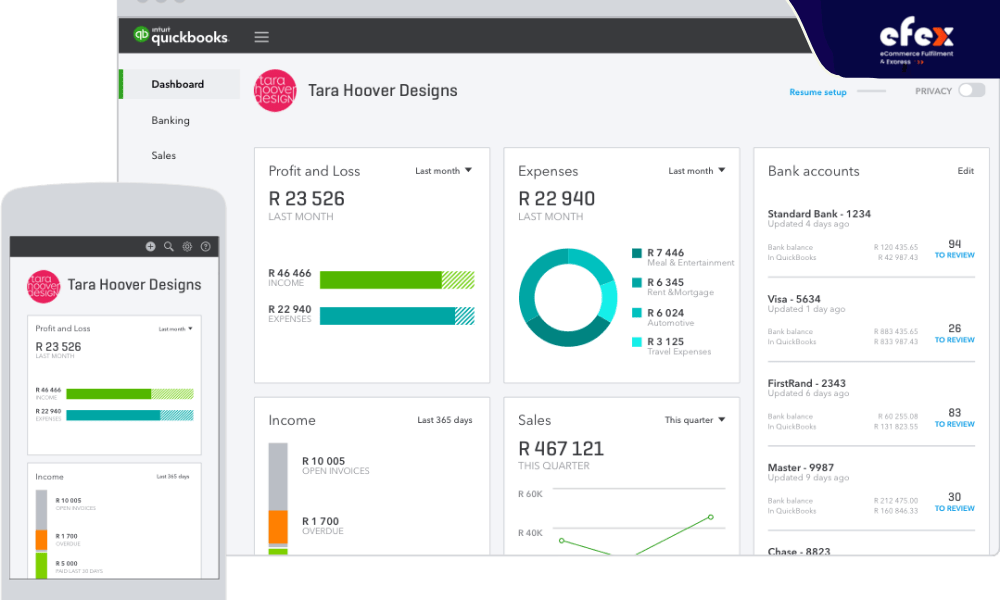Click the setup progress bar beside Resume setup

(x=871, y=91)
